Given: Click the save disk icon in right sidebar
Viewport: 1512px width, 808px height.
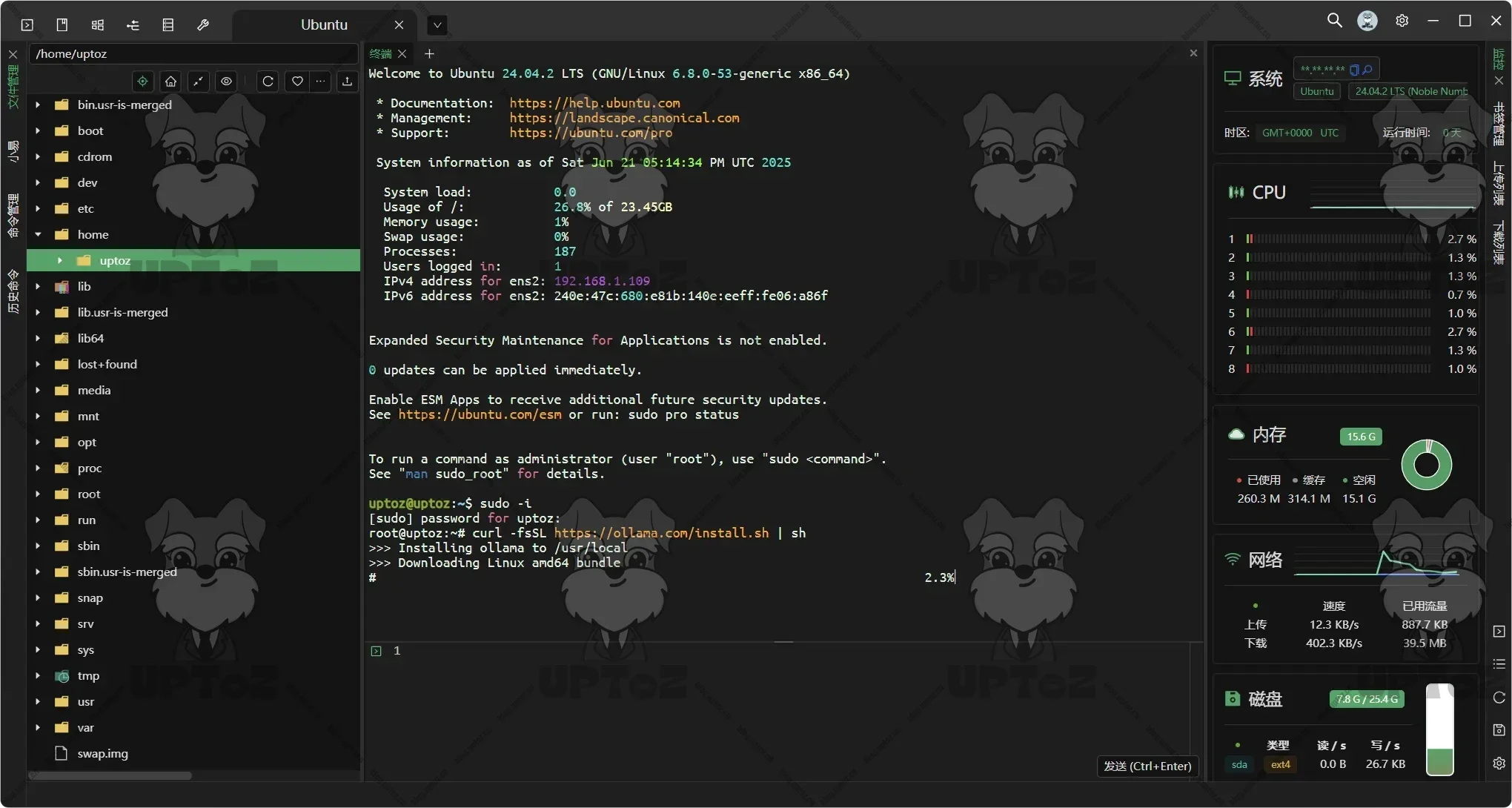Looking at the screenshot, I should point(1499,730).
